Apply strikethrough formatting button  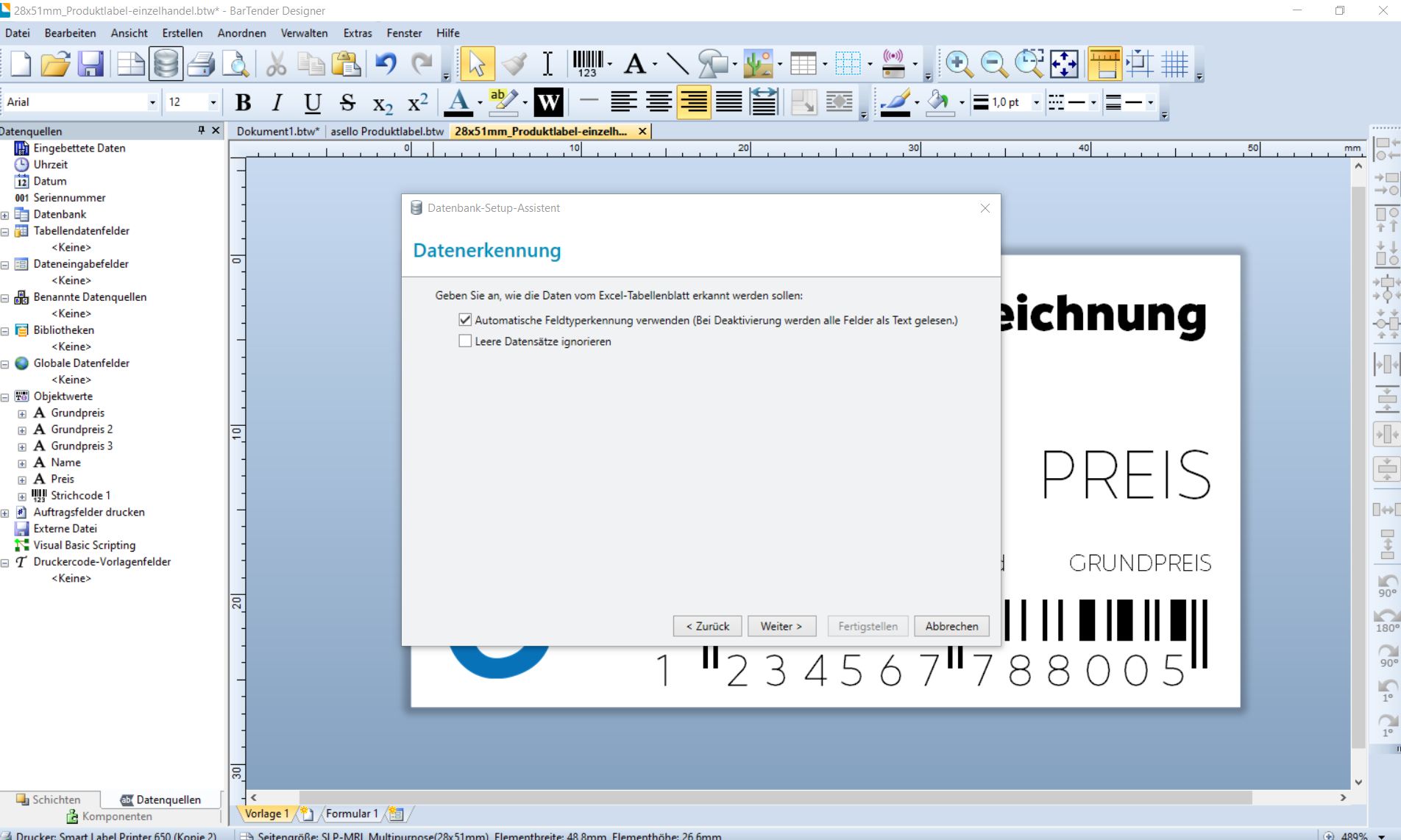tap(347, 103)
